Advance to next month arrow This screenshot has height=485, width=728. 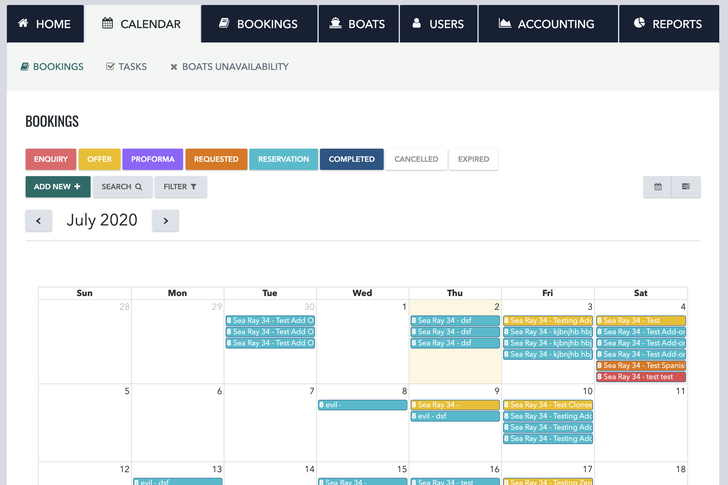[x=166, y=221]
